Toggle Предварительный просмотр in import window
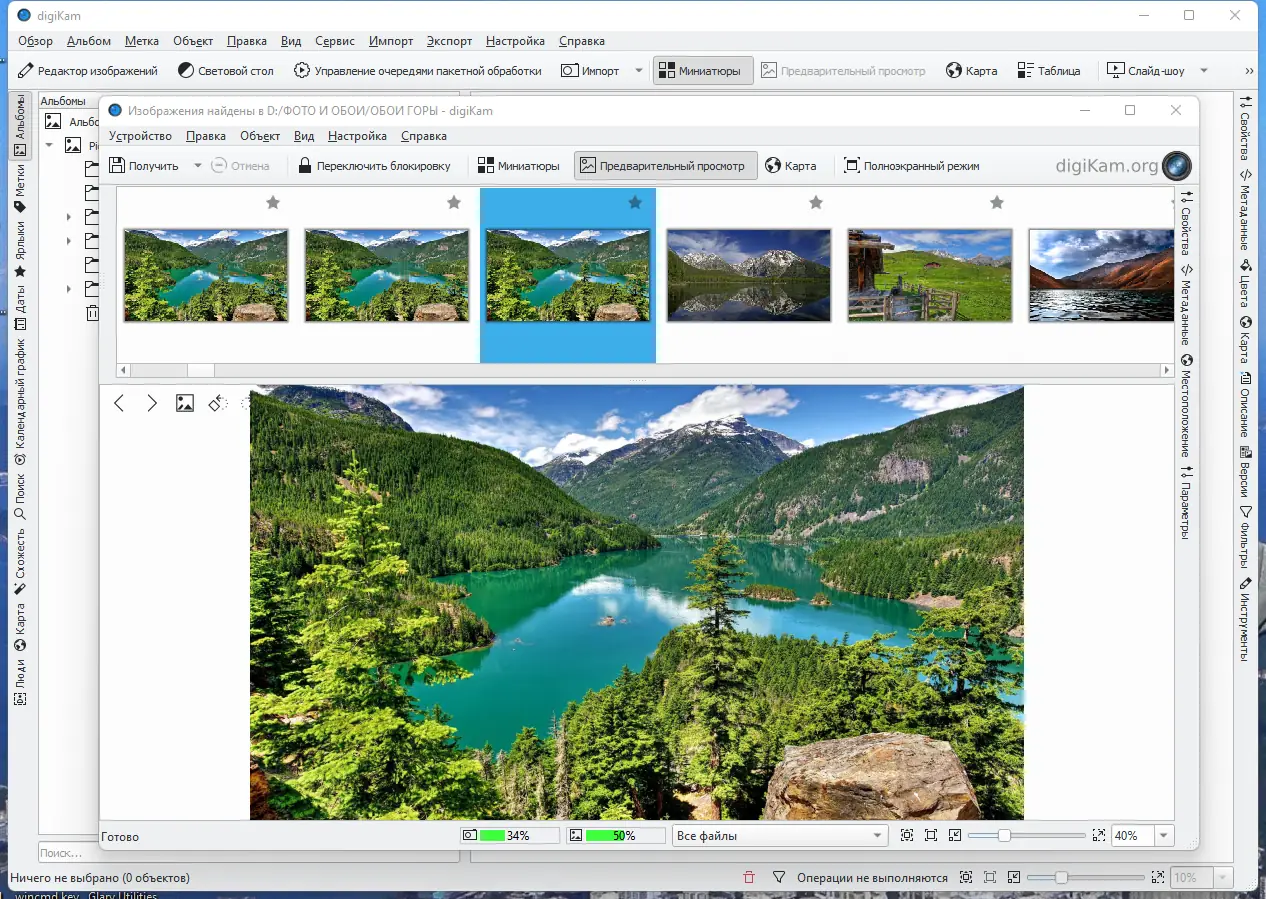This screenshot has height=899, width=1266. pyautogui.click(x=664, y=166)
